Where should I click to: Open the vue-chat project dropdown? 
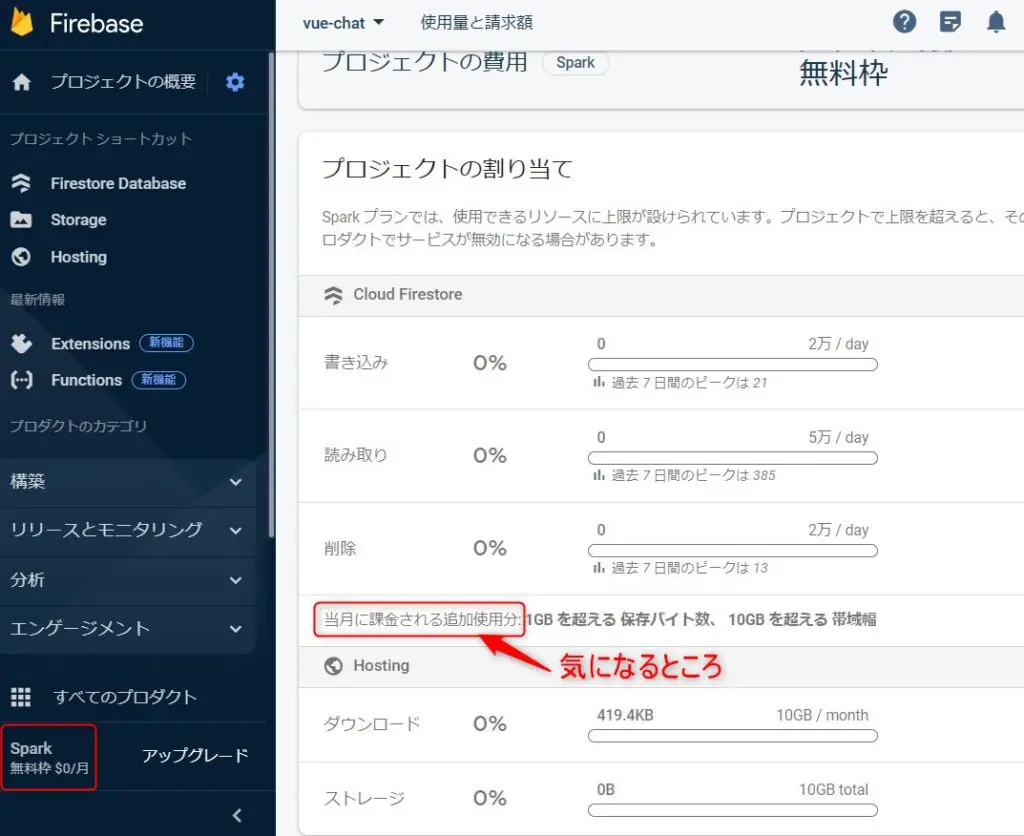[344, 23]
